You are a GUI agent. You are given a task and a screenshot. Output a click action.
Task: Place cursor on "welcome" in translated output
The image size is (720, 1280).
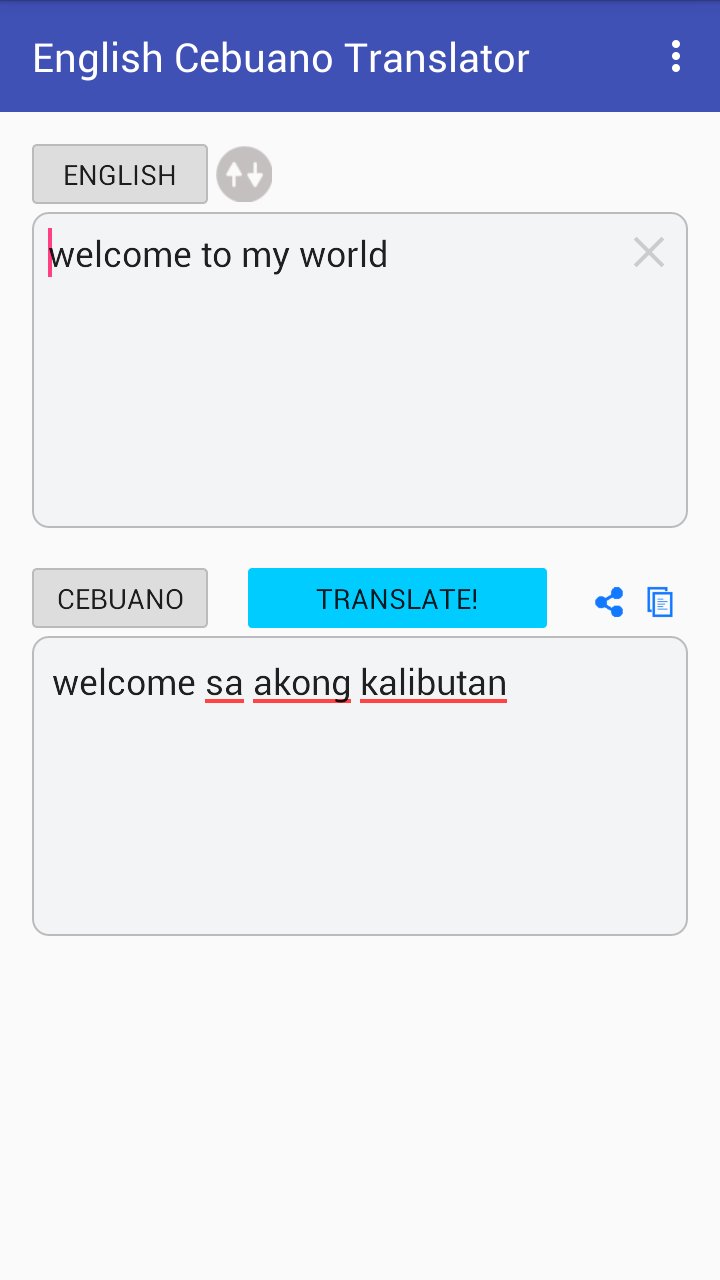pyautogui.click(x=124, y=684)
